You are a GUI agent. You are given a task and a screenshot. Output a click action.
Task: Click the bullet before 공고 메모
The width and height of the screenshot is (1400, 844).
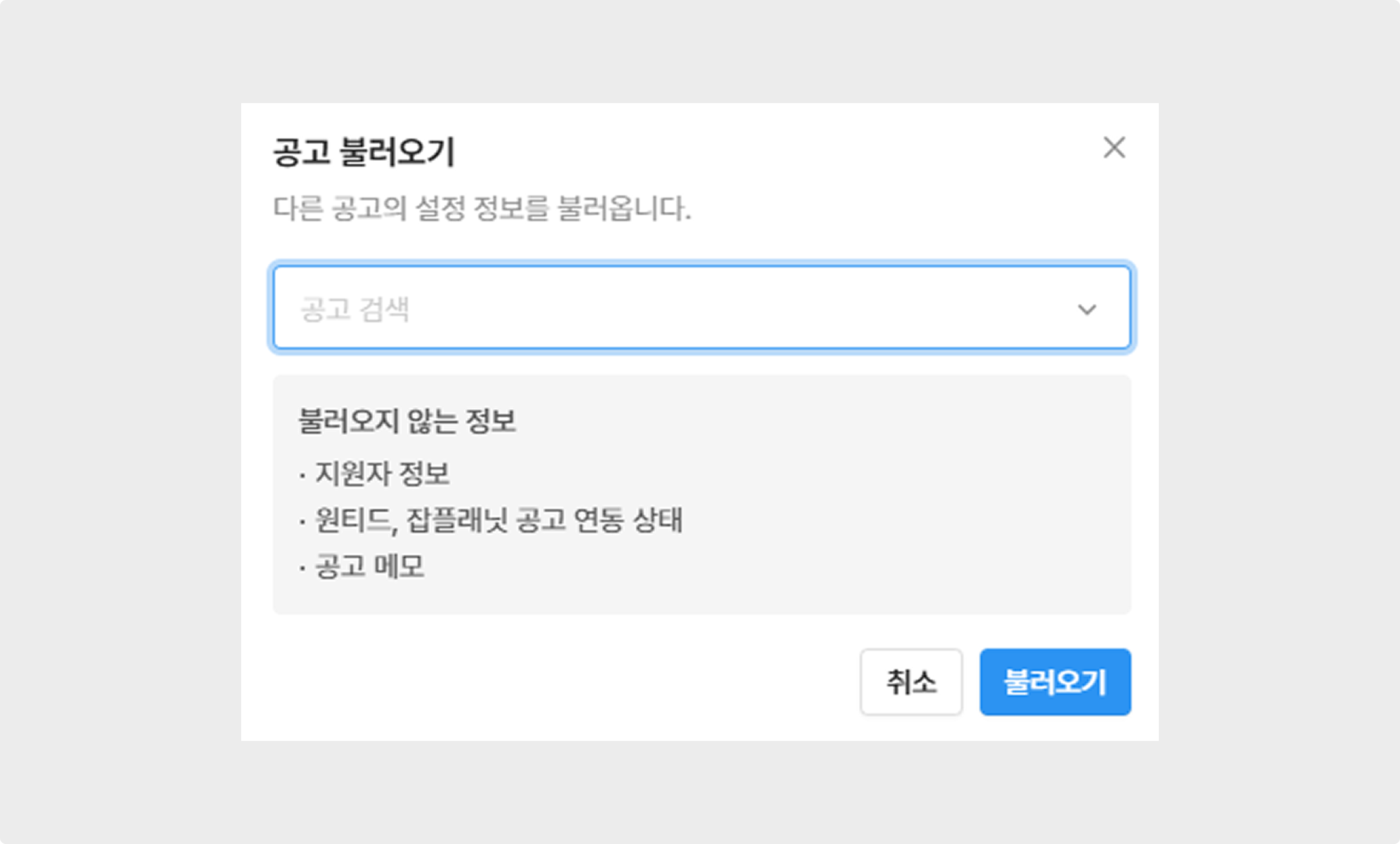tap(302, 568)
